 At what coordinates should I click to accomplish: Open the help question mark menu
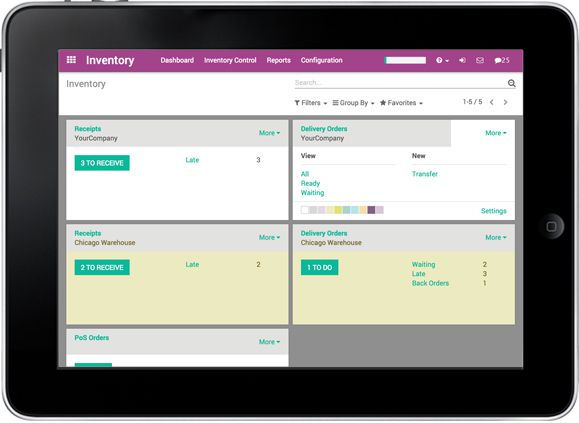pyautogui.click(x=442, y=60)
